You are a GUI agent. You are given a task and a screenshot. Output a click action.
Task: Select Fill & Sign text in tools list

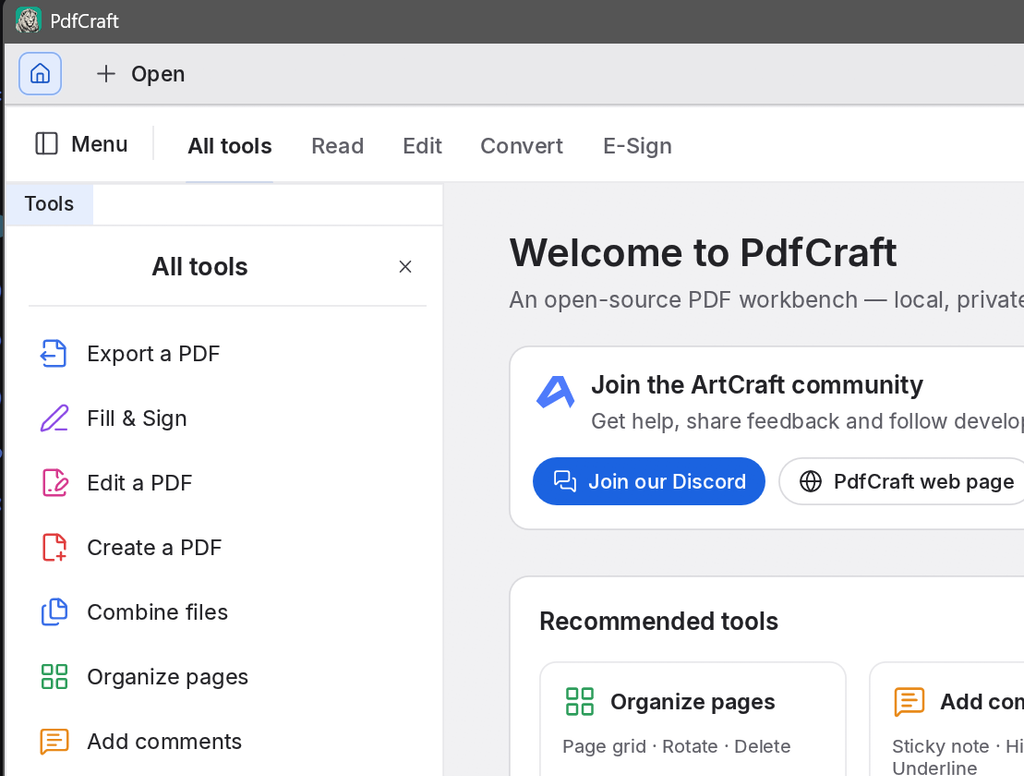click(137, 418)
